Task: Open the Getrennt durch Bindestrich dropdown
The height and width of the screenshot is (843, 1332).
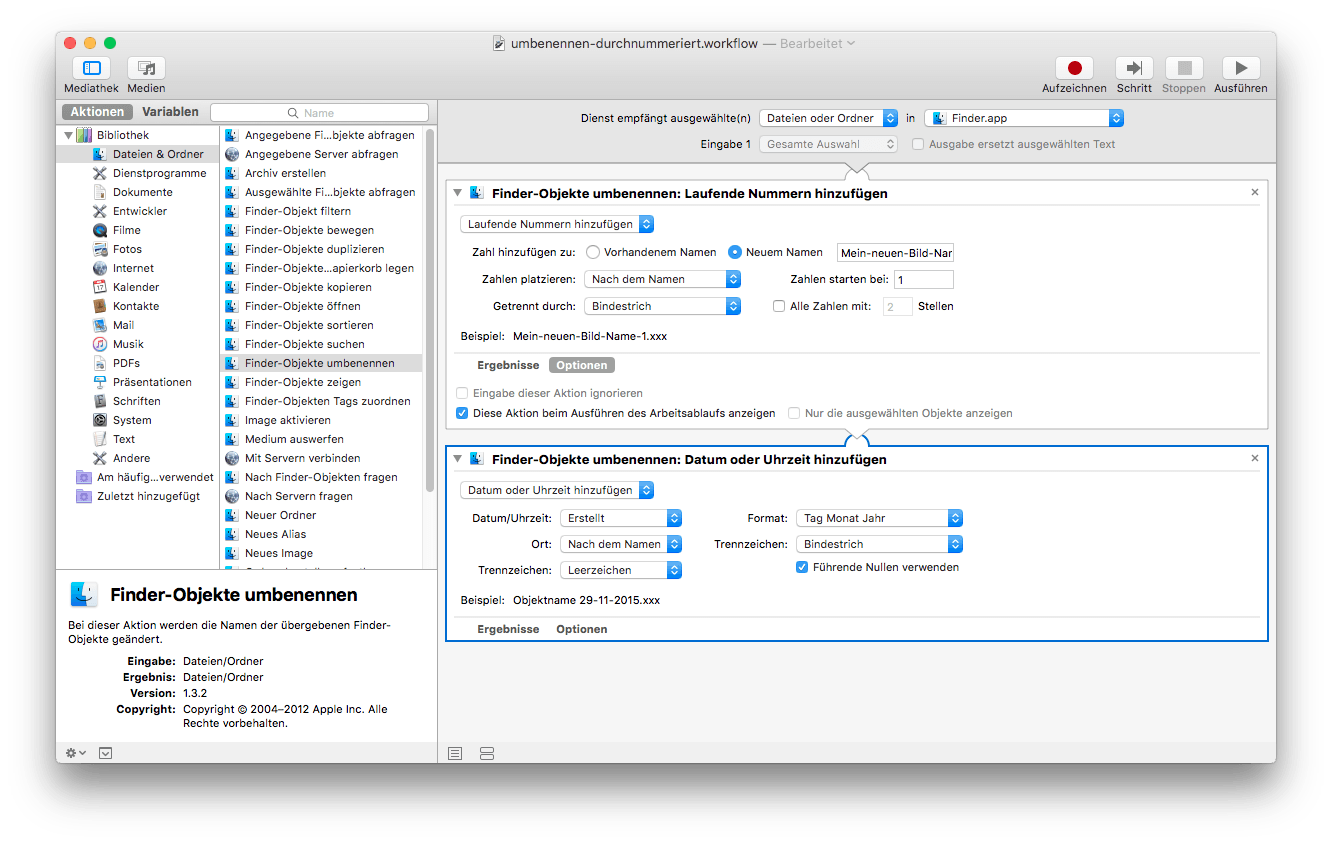Action: coord(662,306)
